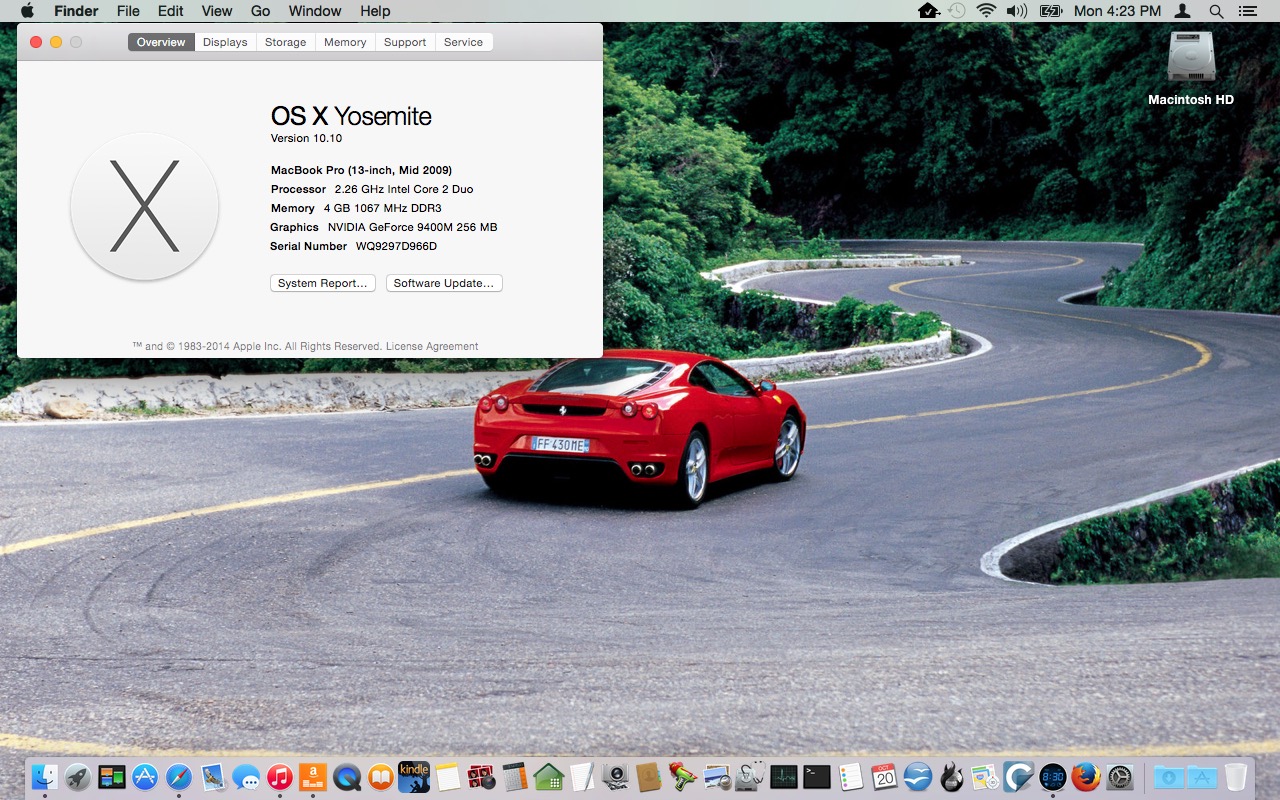Check the battery status menu
1280x800 pixels.
tap(1050, 11)
